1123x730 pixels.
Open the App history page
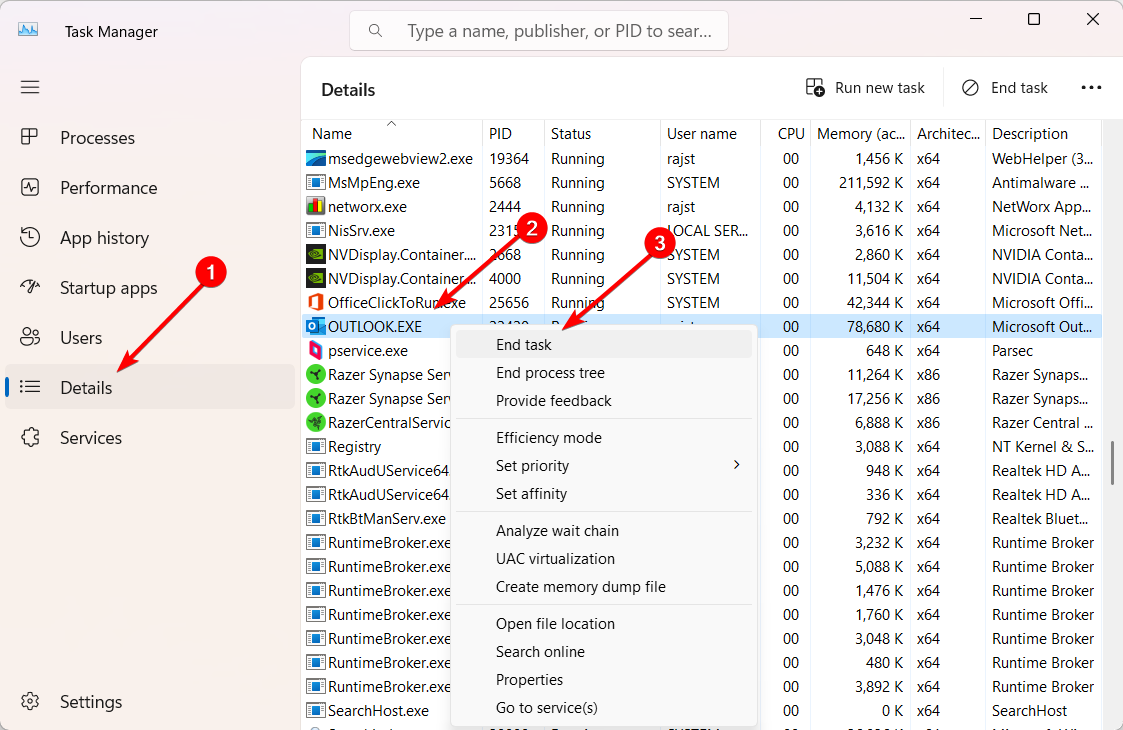(150, 238)
